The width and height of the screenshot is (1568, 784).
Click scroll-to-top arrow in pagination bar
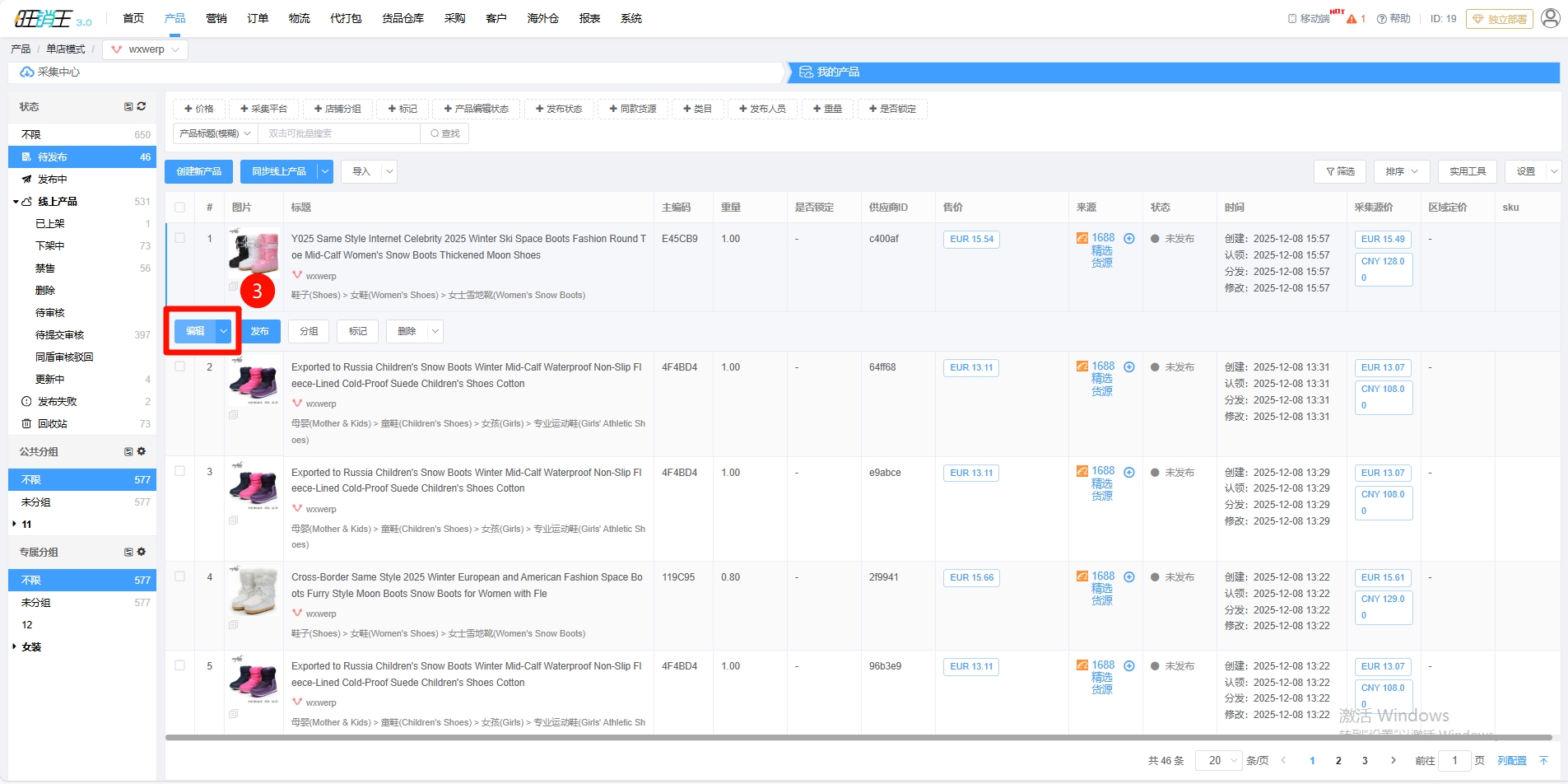click(1543, 760)
